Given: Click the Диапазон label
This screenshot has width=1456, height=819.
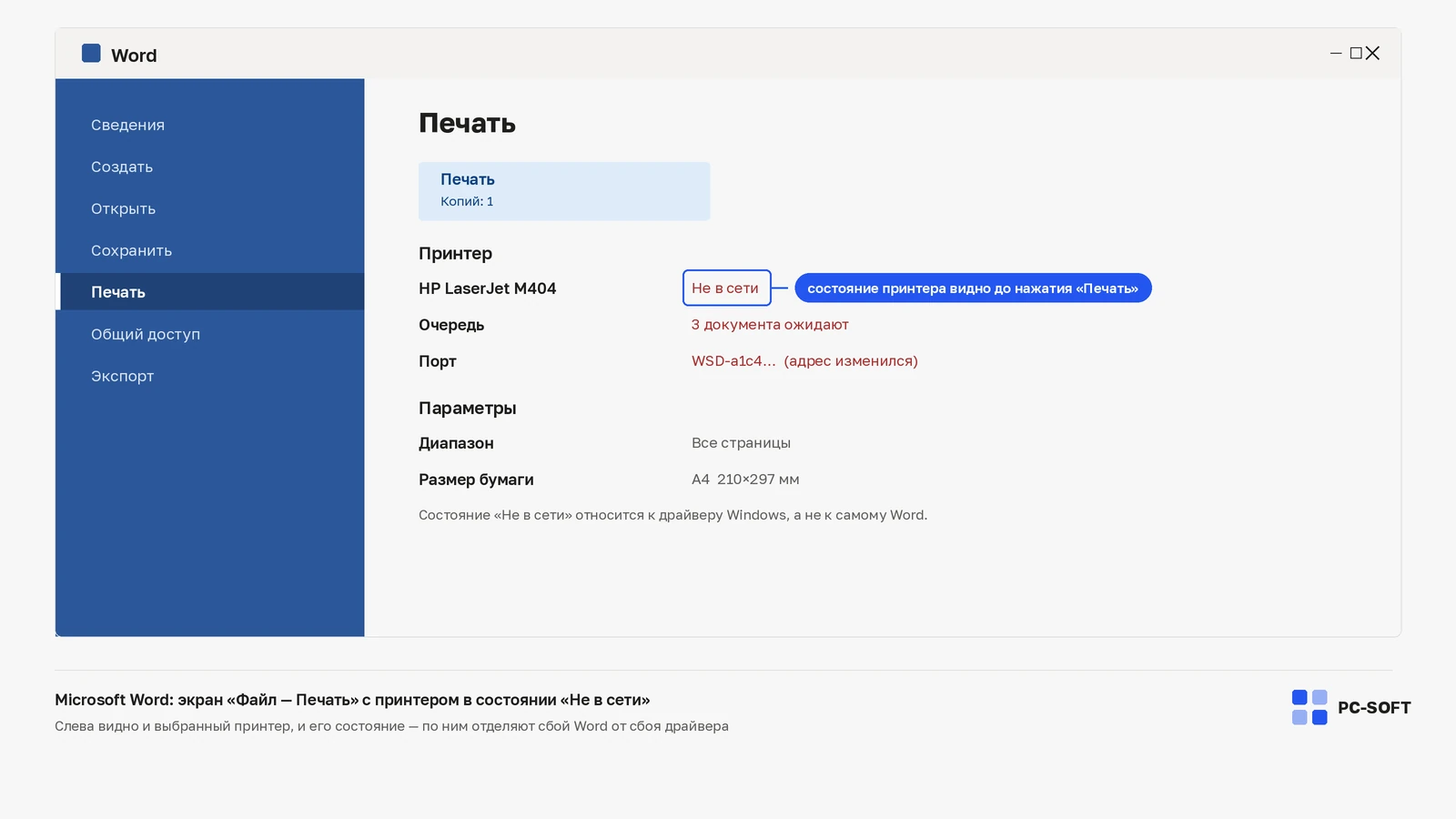Looking at the screenshot, I should (x=456, y=443).
